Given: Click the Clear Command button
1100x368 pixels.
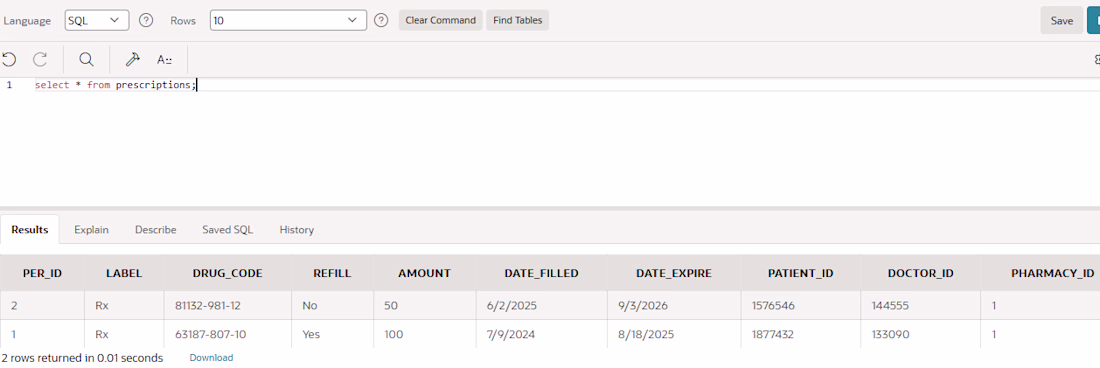Looking at the screenshot, I should pyautogui.click(x=441, y=20).
